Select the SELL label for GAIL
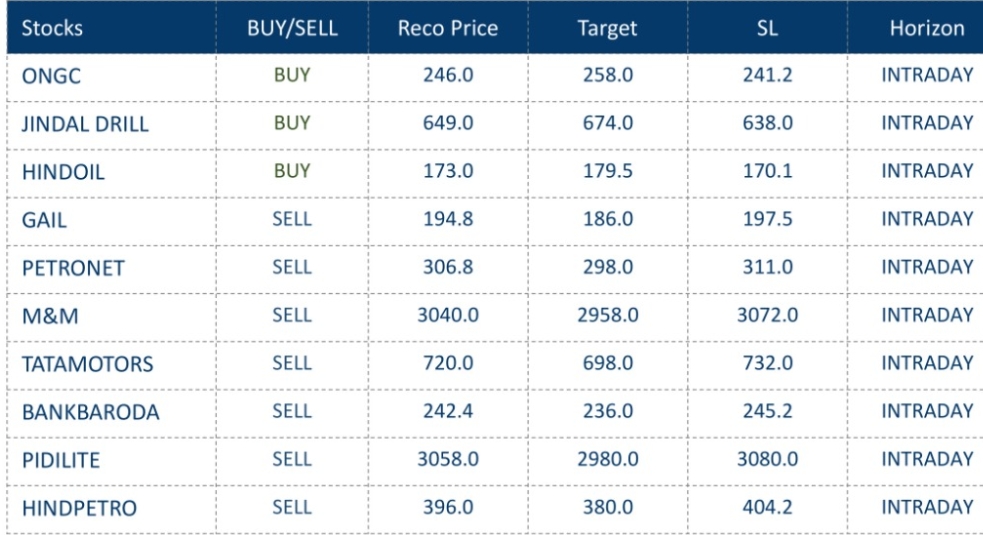The height and width of the screenshot is (535, 983). point(292,219)
